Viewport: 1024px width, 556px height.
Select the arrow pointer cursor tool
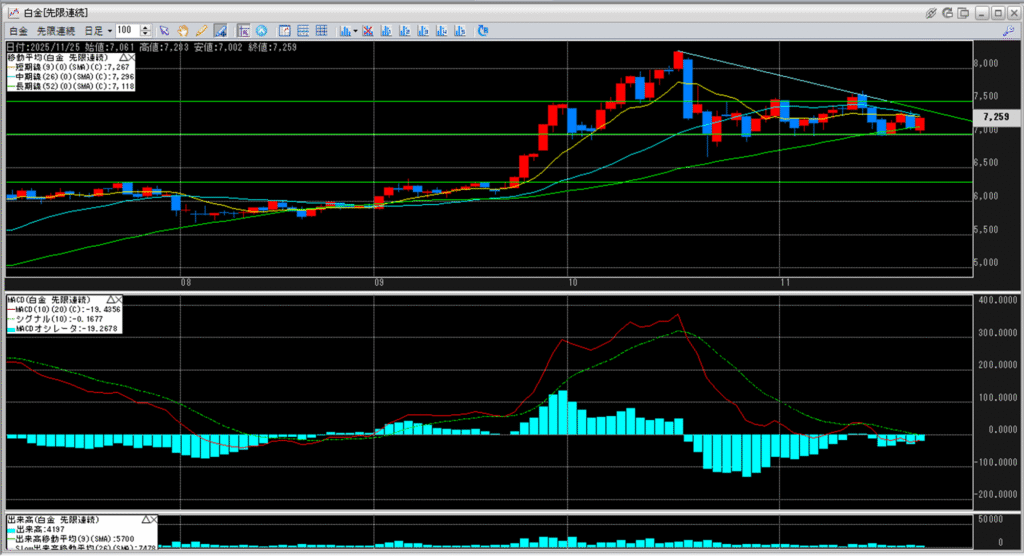[164, 31]
